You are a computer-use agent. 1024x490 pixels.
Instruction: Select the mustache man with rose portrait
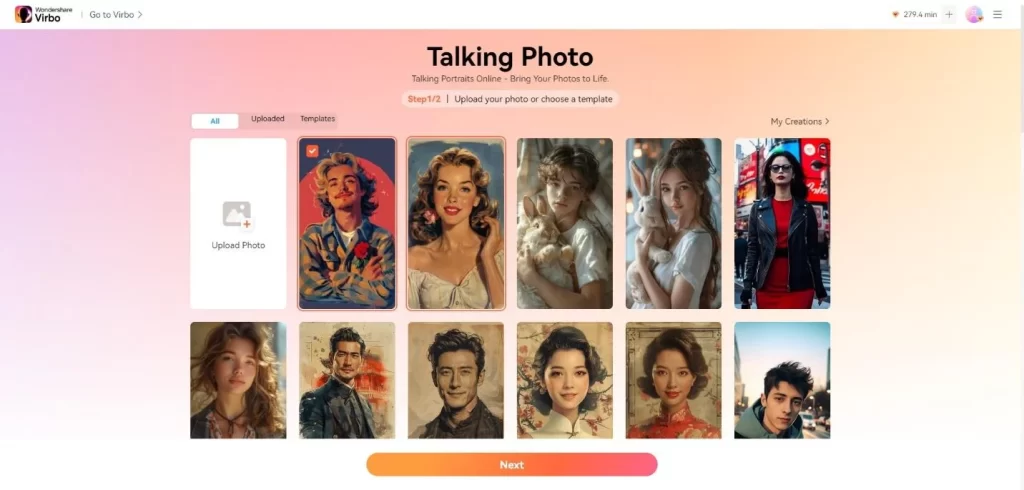click(x=347, y=223)
